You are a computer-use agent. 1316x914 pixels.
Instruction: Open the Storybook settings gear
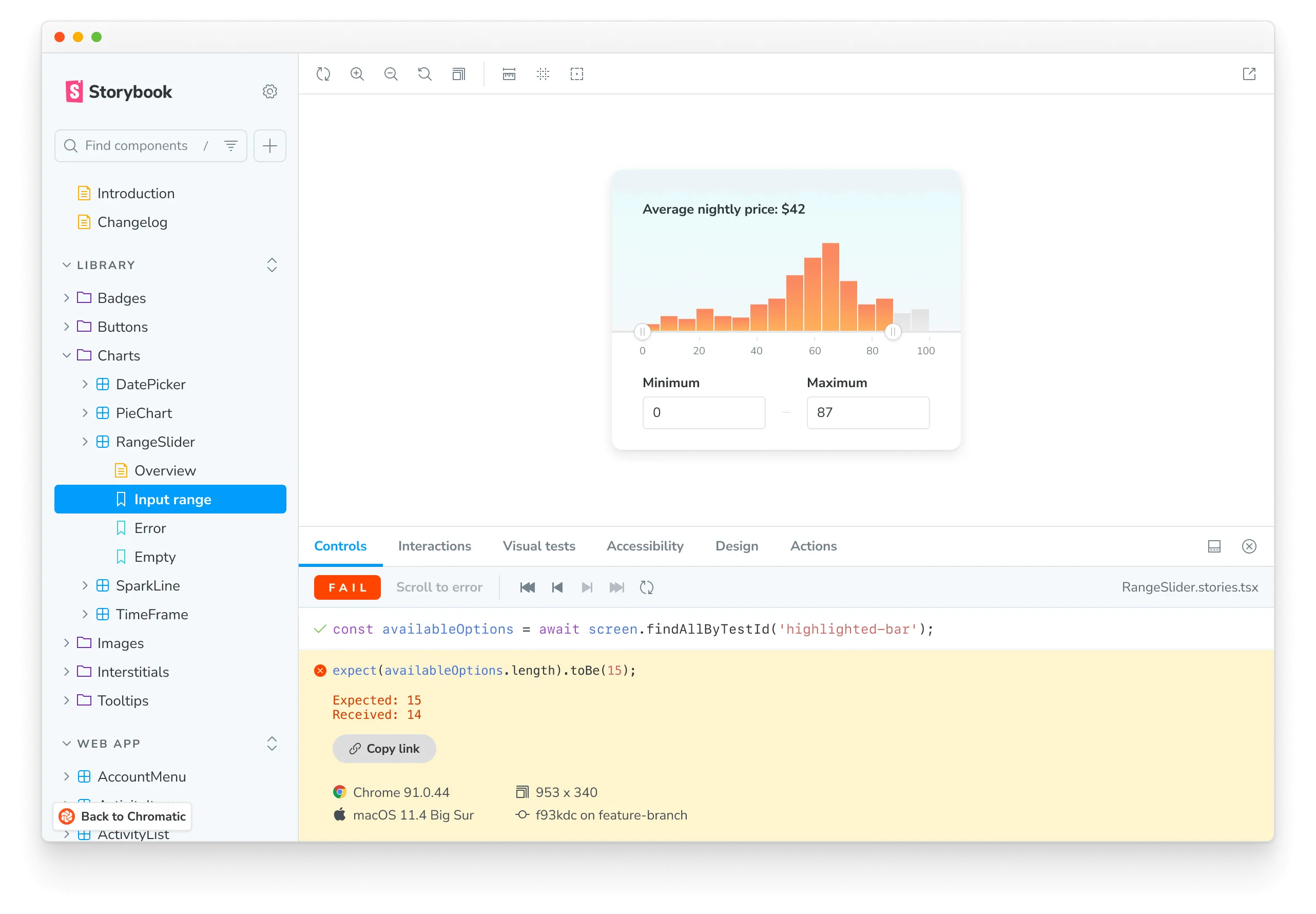pyautogui.click(x=269, y=91)
